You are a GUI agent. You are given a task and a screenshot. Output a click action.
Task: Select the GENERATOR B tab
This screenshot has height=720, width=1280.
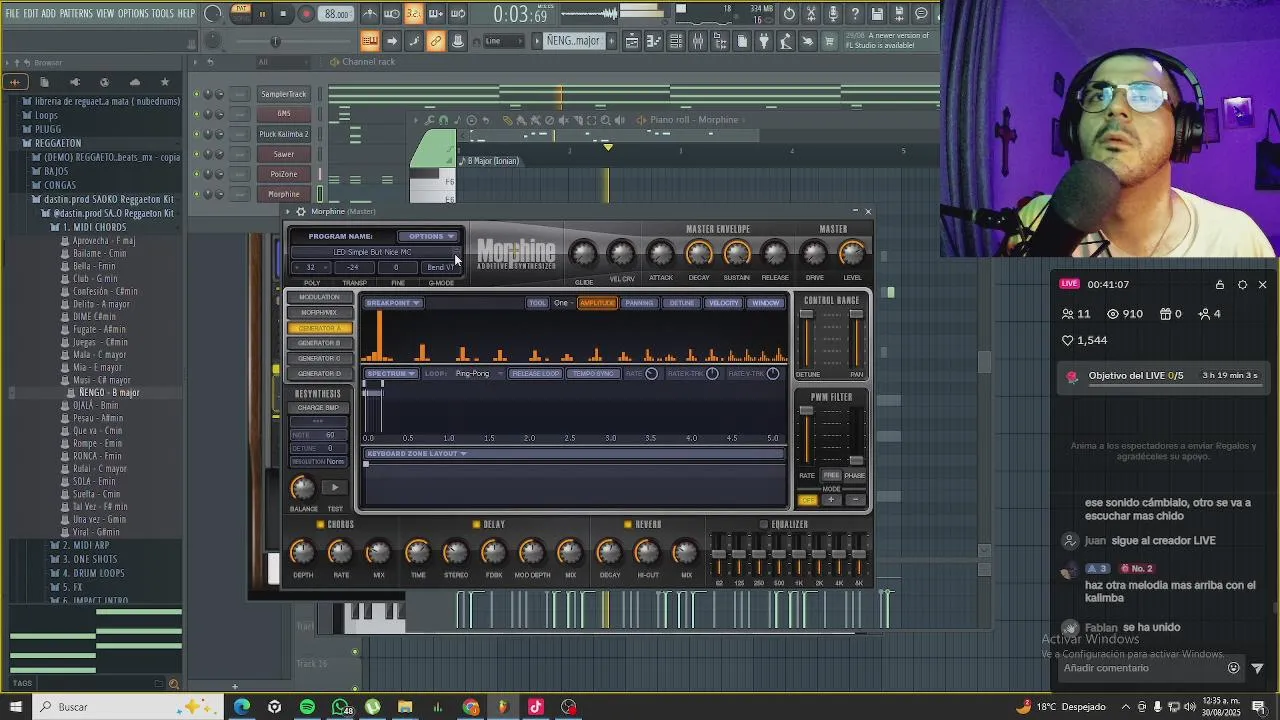(319, 343)
